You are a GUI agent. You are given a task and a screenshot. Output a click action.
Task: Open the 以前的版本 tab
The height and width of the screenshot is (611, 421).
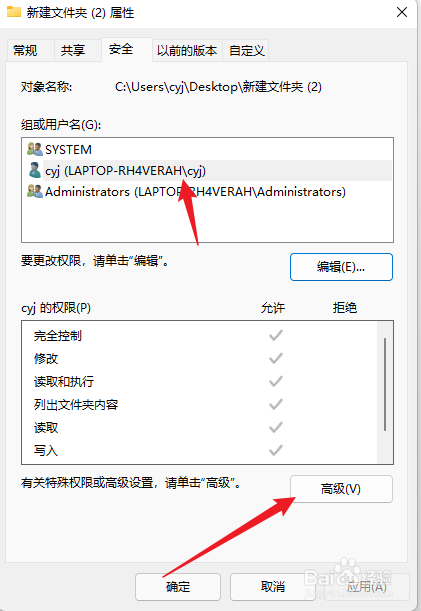point(187,50)
